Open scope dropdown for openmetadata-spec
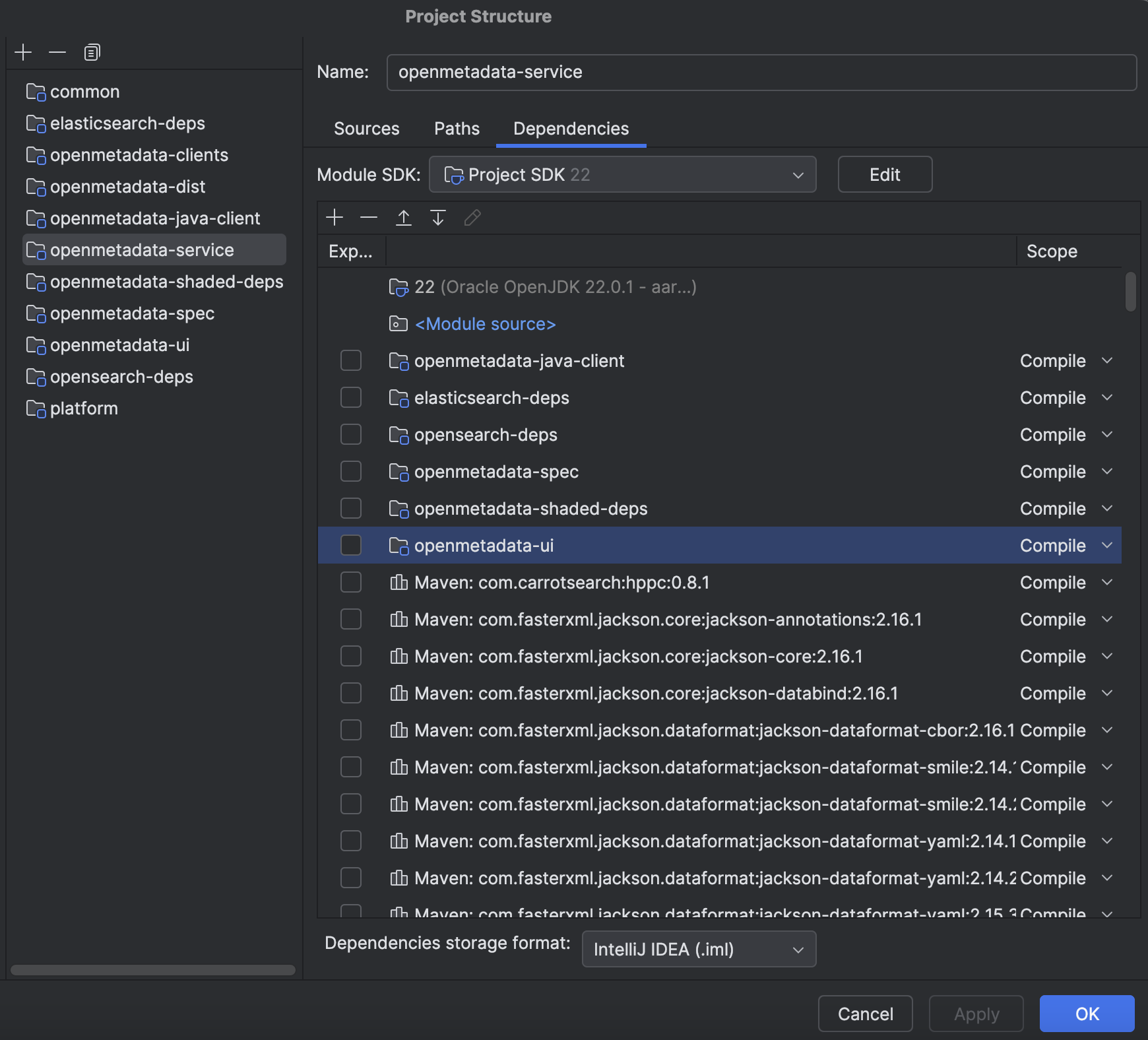This screenshot has width=1148, height=1040. pyautogui.click(x=1106, y=471)
